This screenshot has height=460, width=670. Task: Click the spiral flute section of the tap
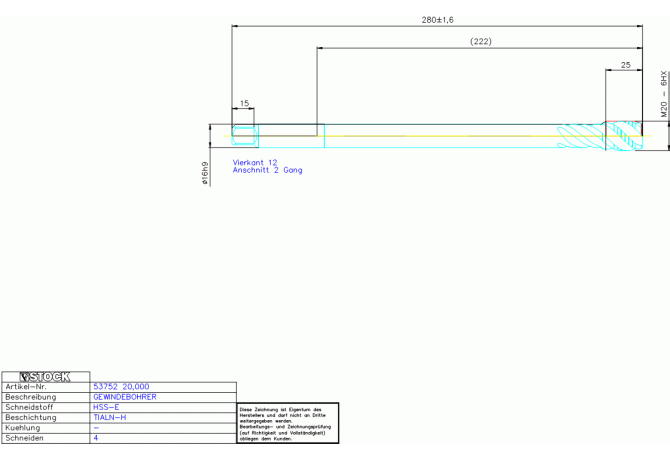(x=580, y=136)
